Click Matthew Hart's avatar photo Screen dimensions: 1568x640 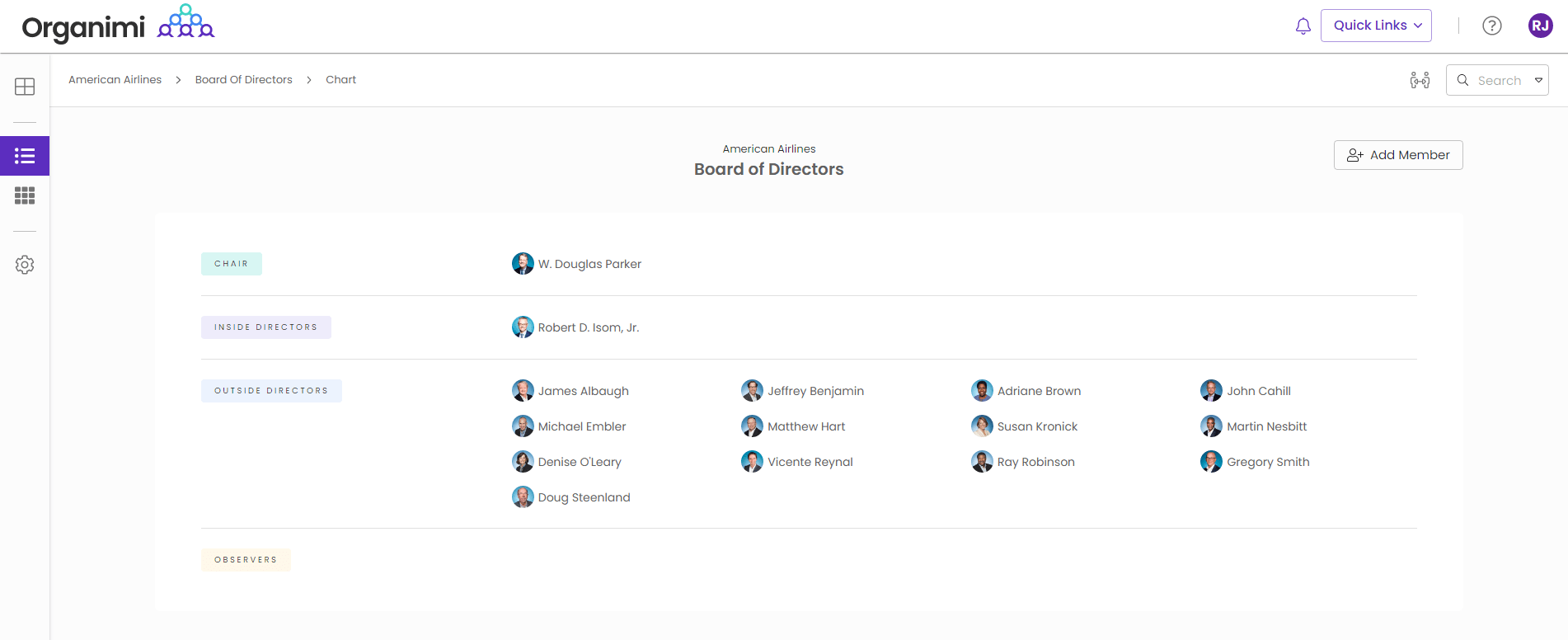pos(752,426)
